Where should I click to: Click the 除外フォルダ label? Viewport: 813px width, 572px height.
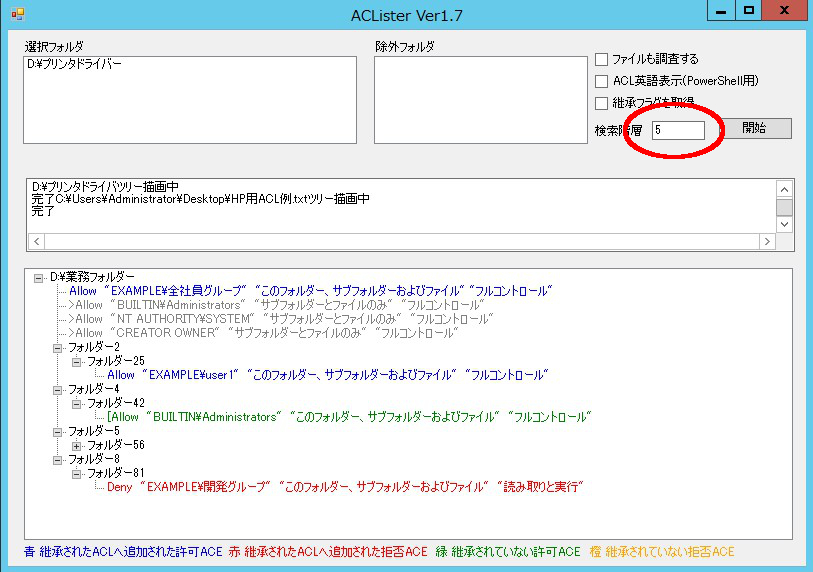click(405, 47)
